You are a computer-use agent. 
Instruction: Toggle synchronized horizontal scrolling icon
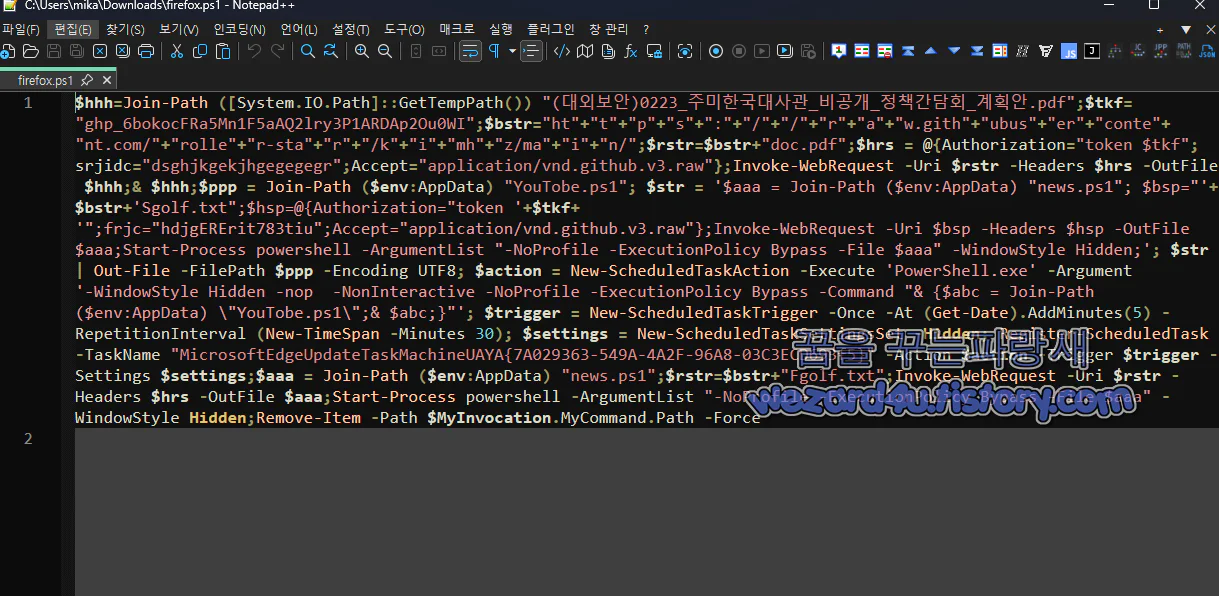click(439, 51)
